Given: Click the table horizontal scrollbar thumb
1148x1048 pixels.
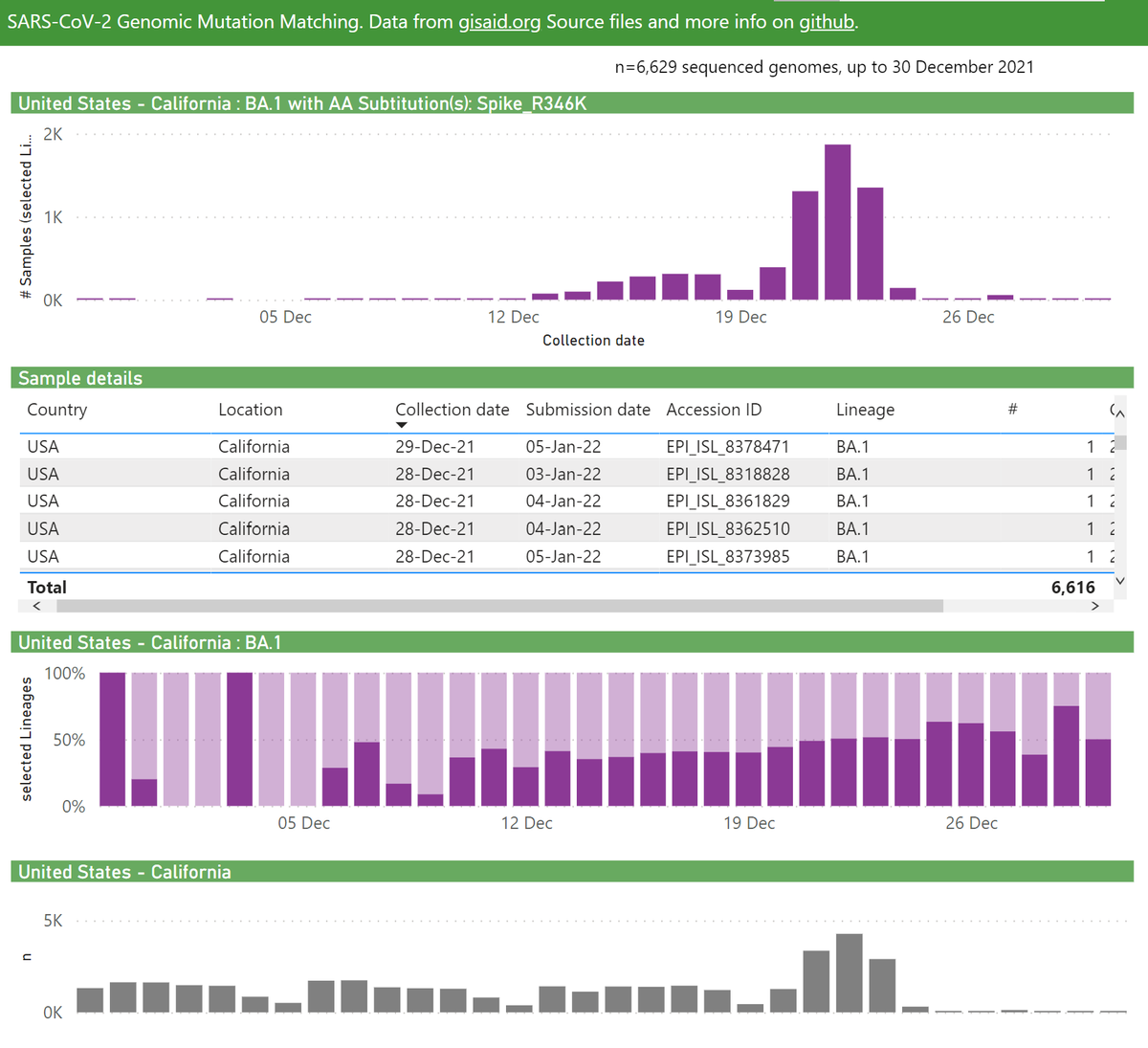Looking at the screenshot, I should (x=499, y=606).
